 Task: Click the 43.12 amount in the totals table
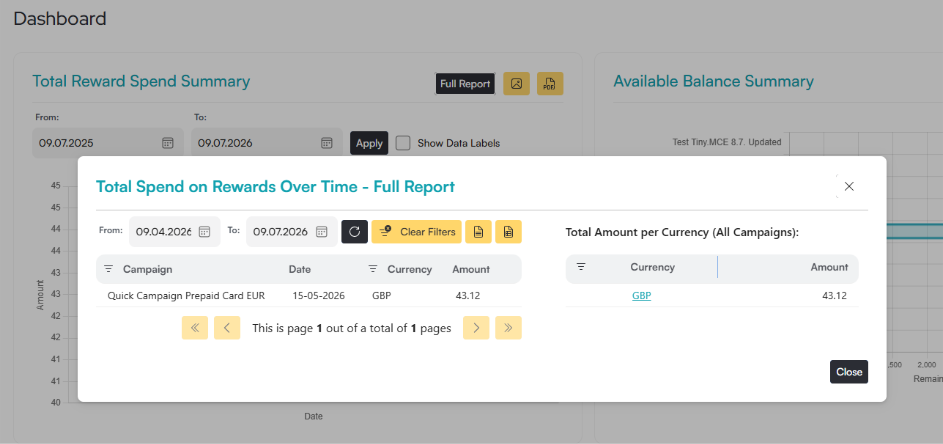point(835,295)
